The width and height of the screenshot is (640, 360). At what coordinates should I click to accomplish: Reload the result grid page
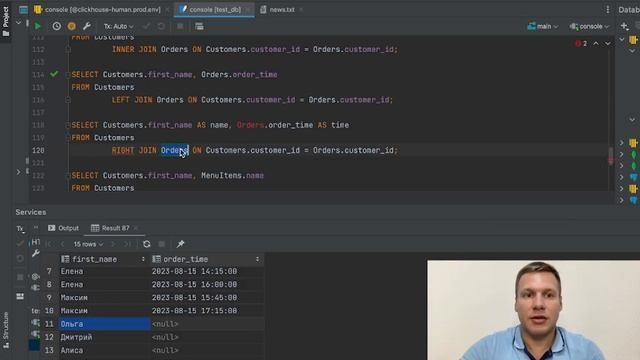click(147, 244)
